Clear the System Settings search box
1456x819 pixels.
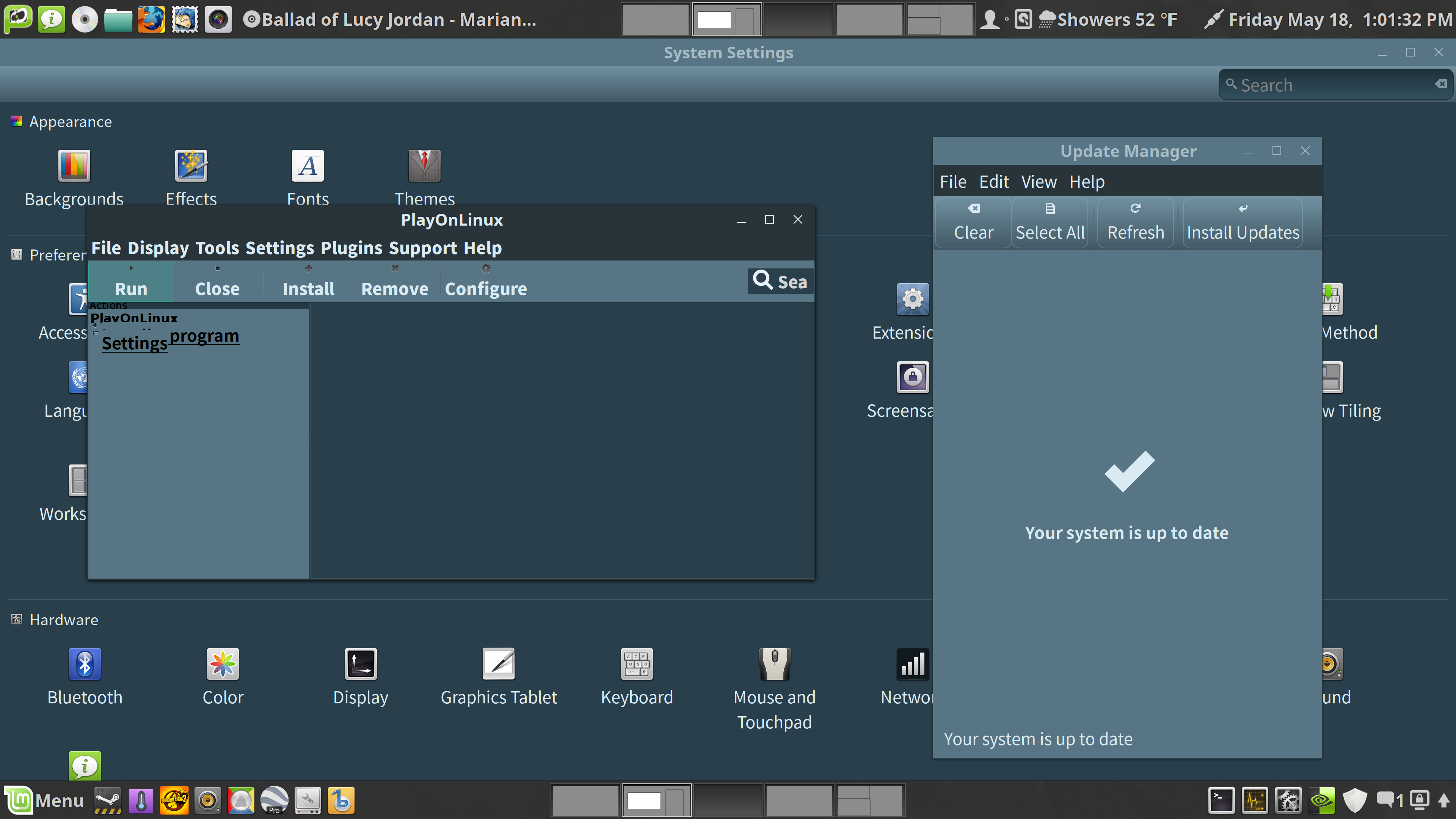click(x=1441, y=84)
